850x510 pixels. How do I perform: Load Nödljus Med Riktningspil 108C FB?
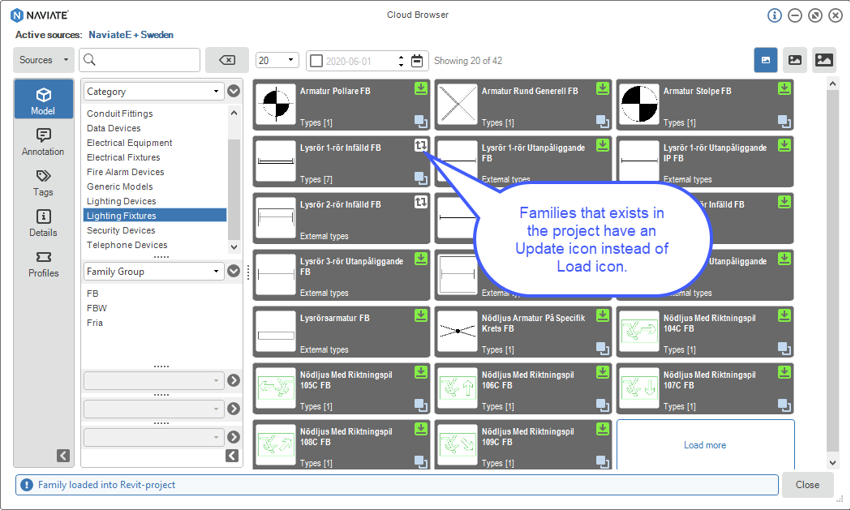click(x=421, y=429)
